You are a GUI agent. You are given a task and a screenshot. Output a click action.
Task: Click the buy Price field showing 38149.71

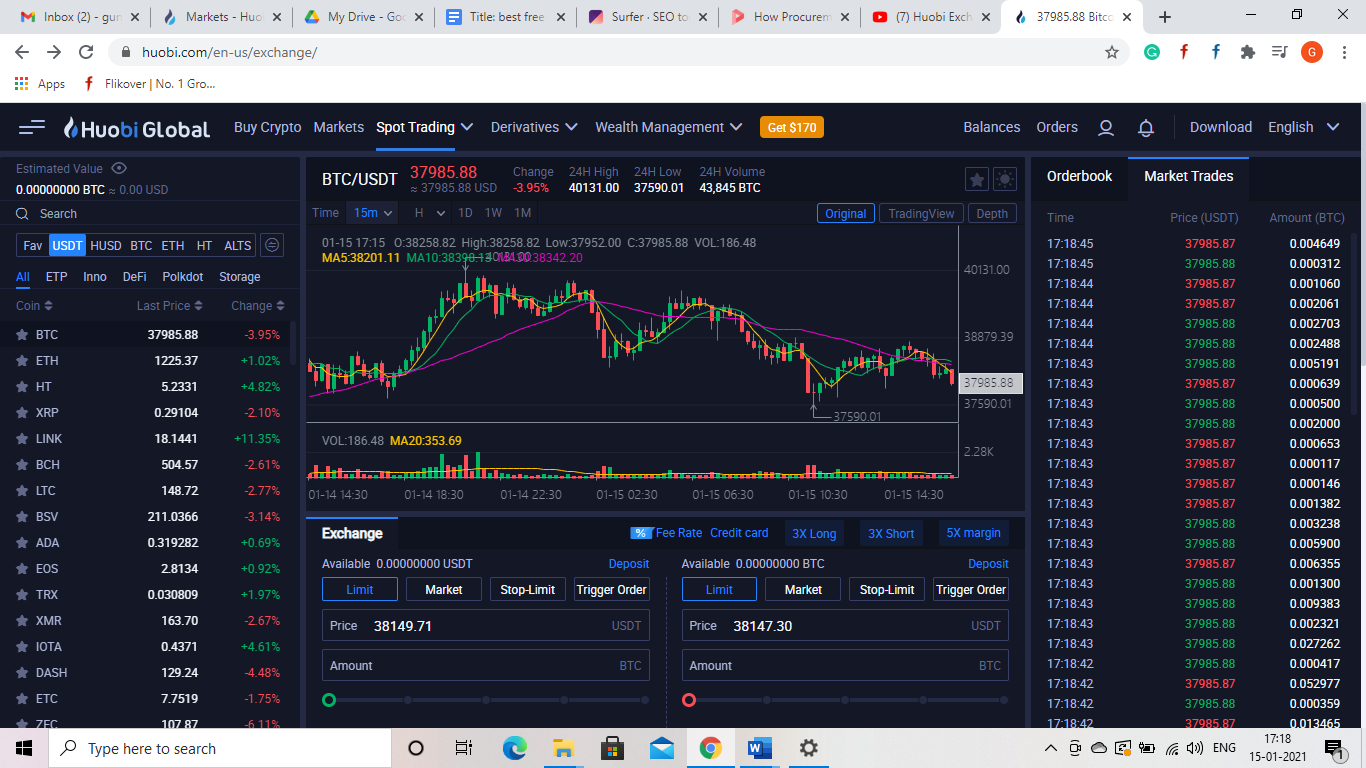pyautogui.click(x=486, y=626)
